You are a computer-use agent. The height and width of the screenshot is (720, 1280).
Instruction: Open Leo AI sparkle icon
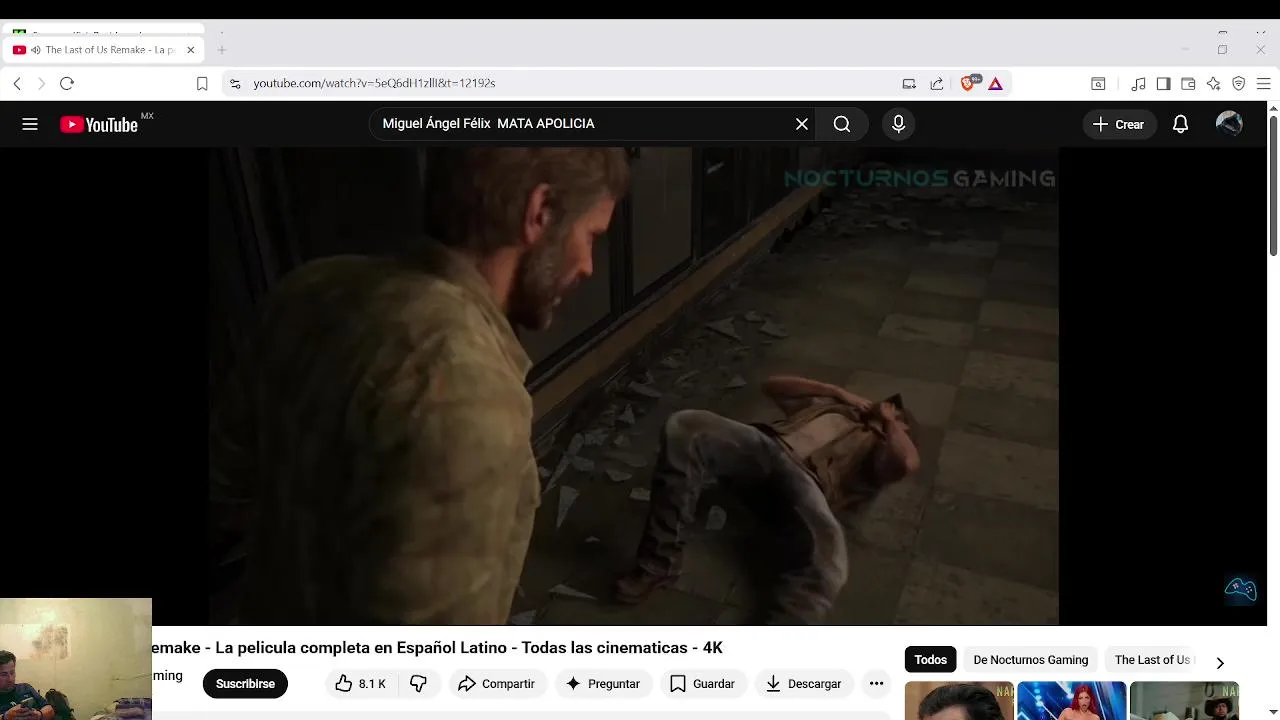coord(1213,84)
